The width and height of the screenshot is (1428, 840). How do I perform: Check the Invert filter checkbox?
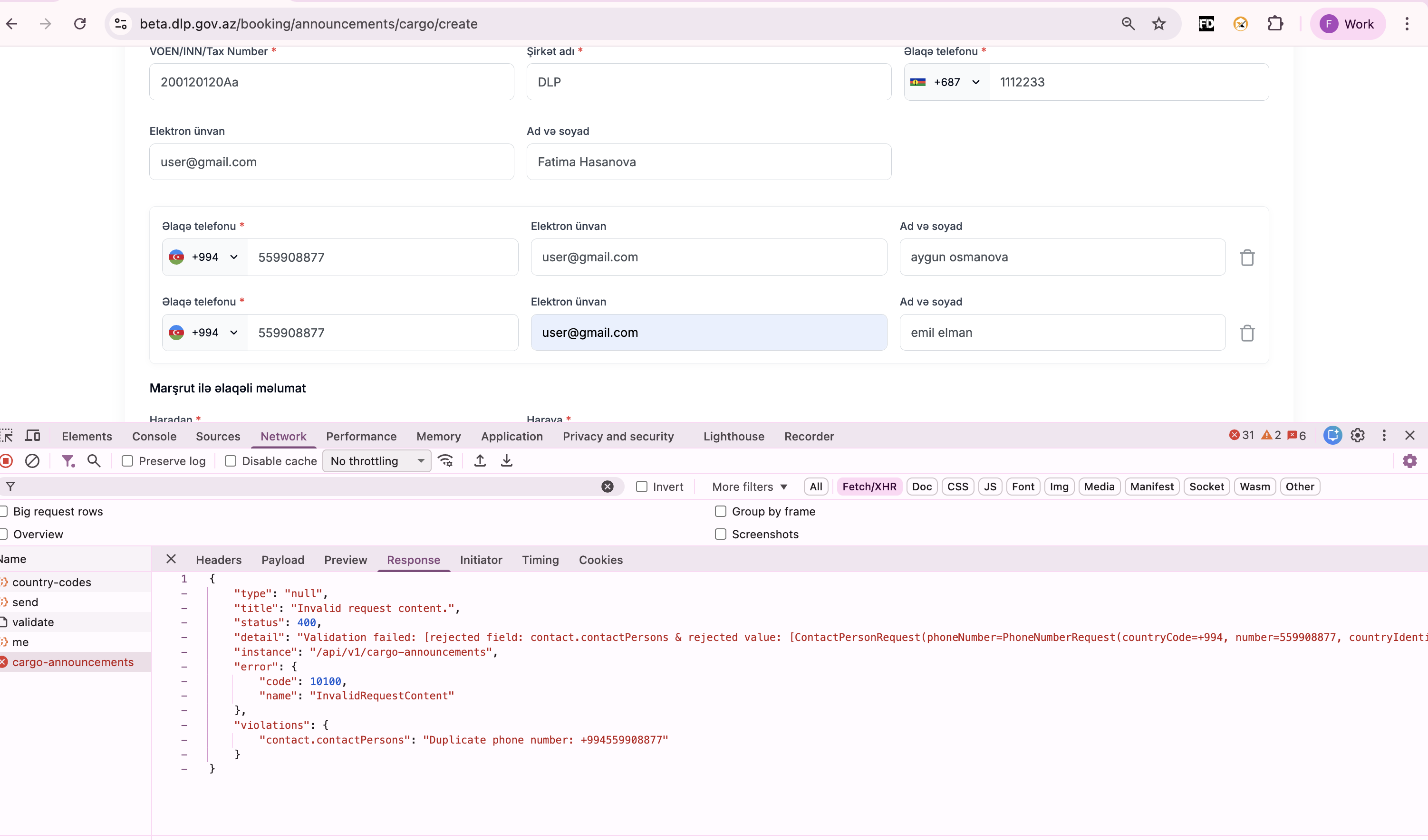[x=641, y=487]
